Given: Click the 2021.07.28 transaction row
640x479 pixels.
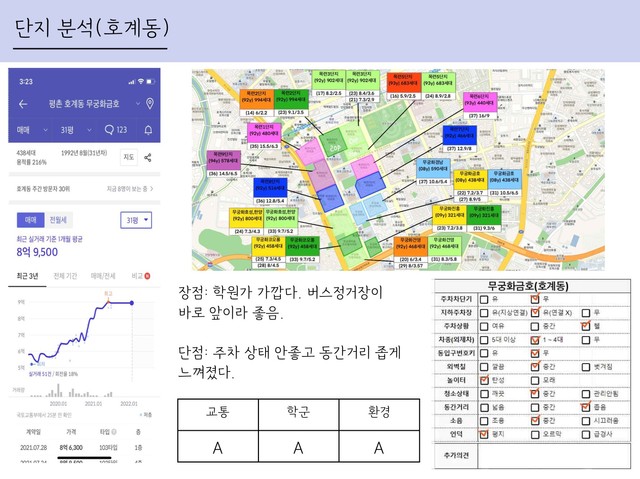Looking at the screenshot, I should coord(83,448).
